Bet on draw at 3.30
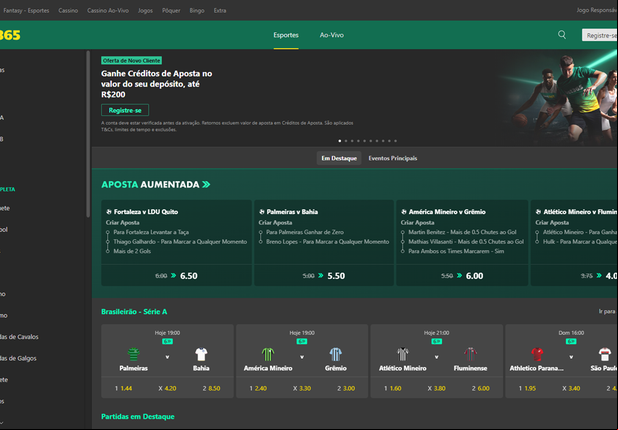The height and width of the screenshot is (430, 618). coord(302,388)
